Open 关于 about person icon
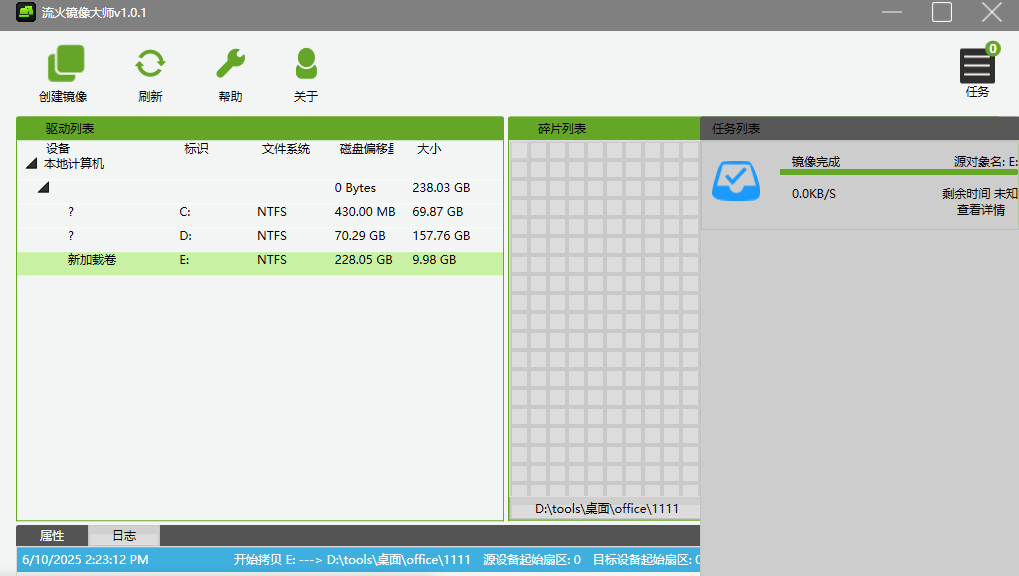Image resolution: width=1019 pixels, height=576 pixels. (306, 64)
